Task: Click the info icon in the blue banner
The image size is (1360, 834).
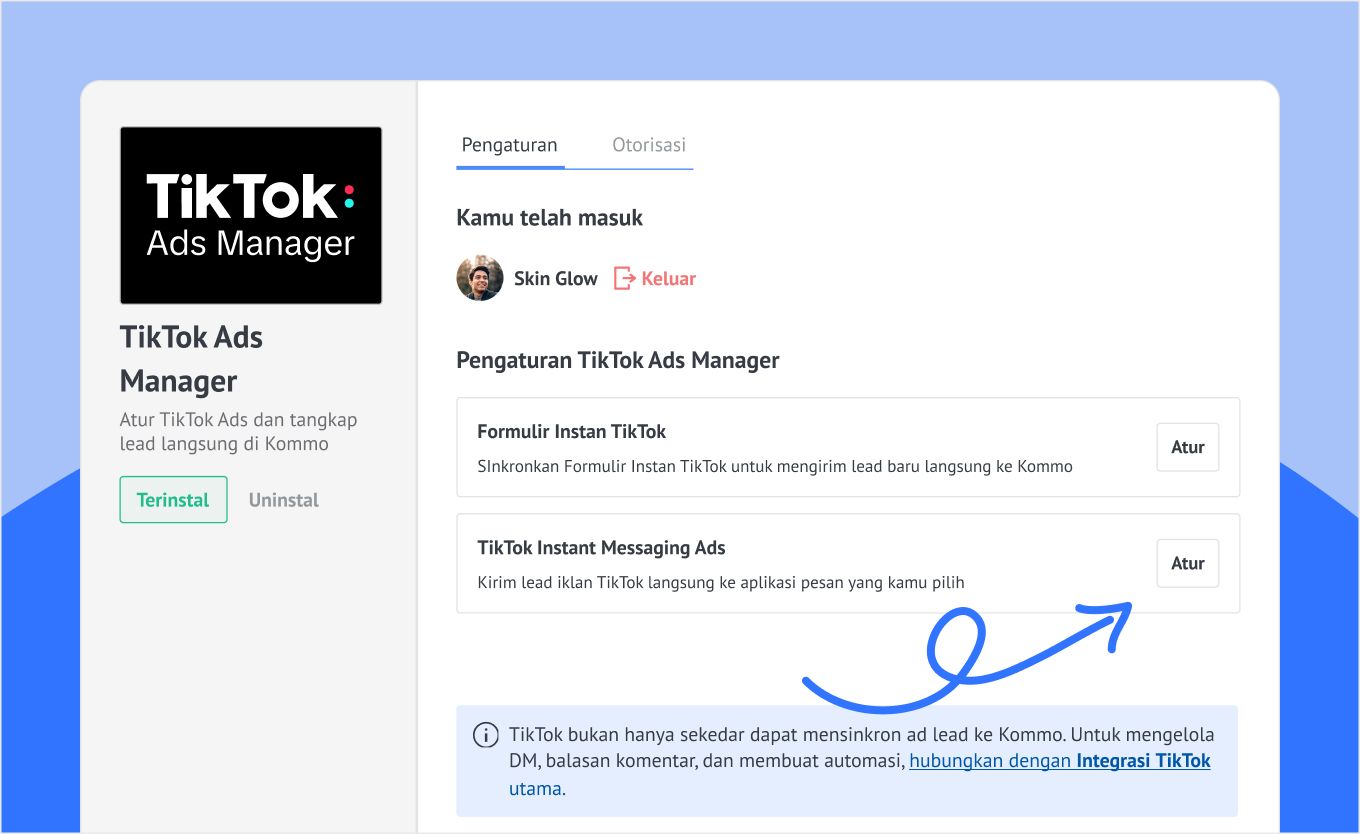Action: point(486,735)
